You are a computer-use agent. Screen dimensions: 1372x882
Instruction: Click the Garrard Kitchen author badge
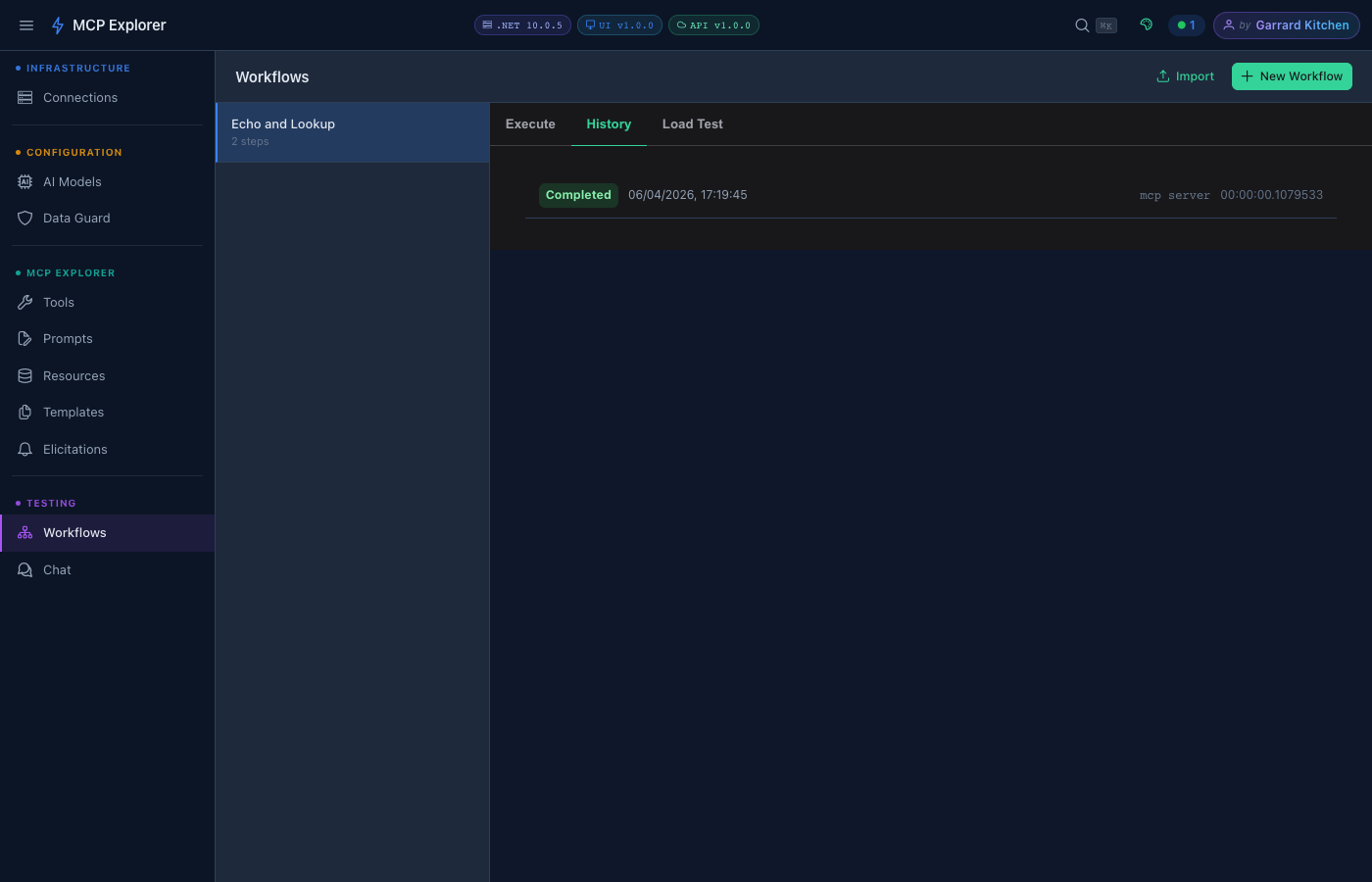pyautogui.click(x=1286, y=24)
